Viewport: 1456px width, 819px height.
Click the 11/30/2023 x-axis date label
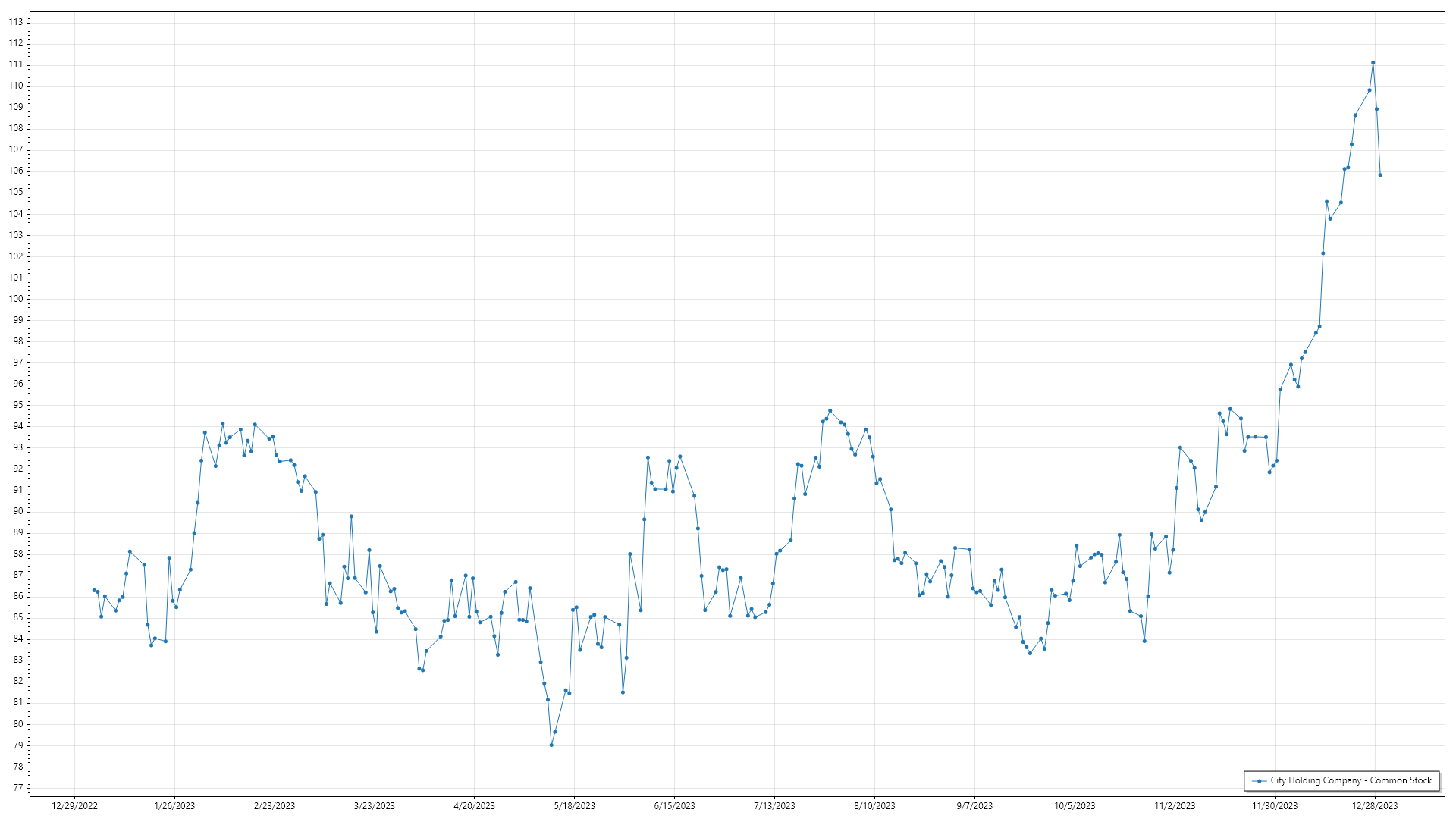(x=1274, y=806)
